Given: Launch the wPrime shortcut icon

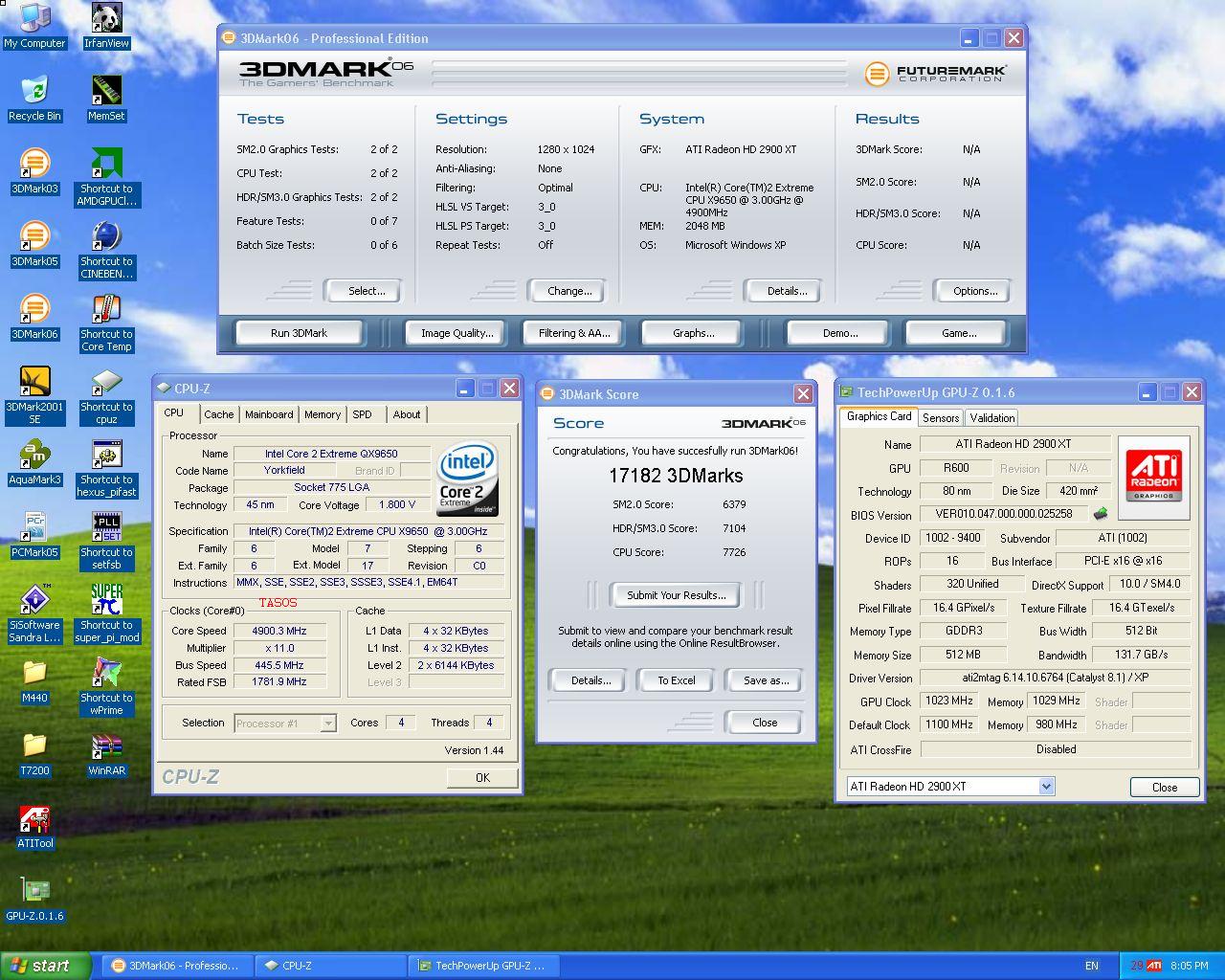Looking at the screenshot, I should point(106,686).
